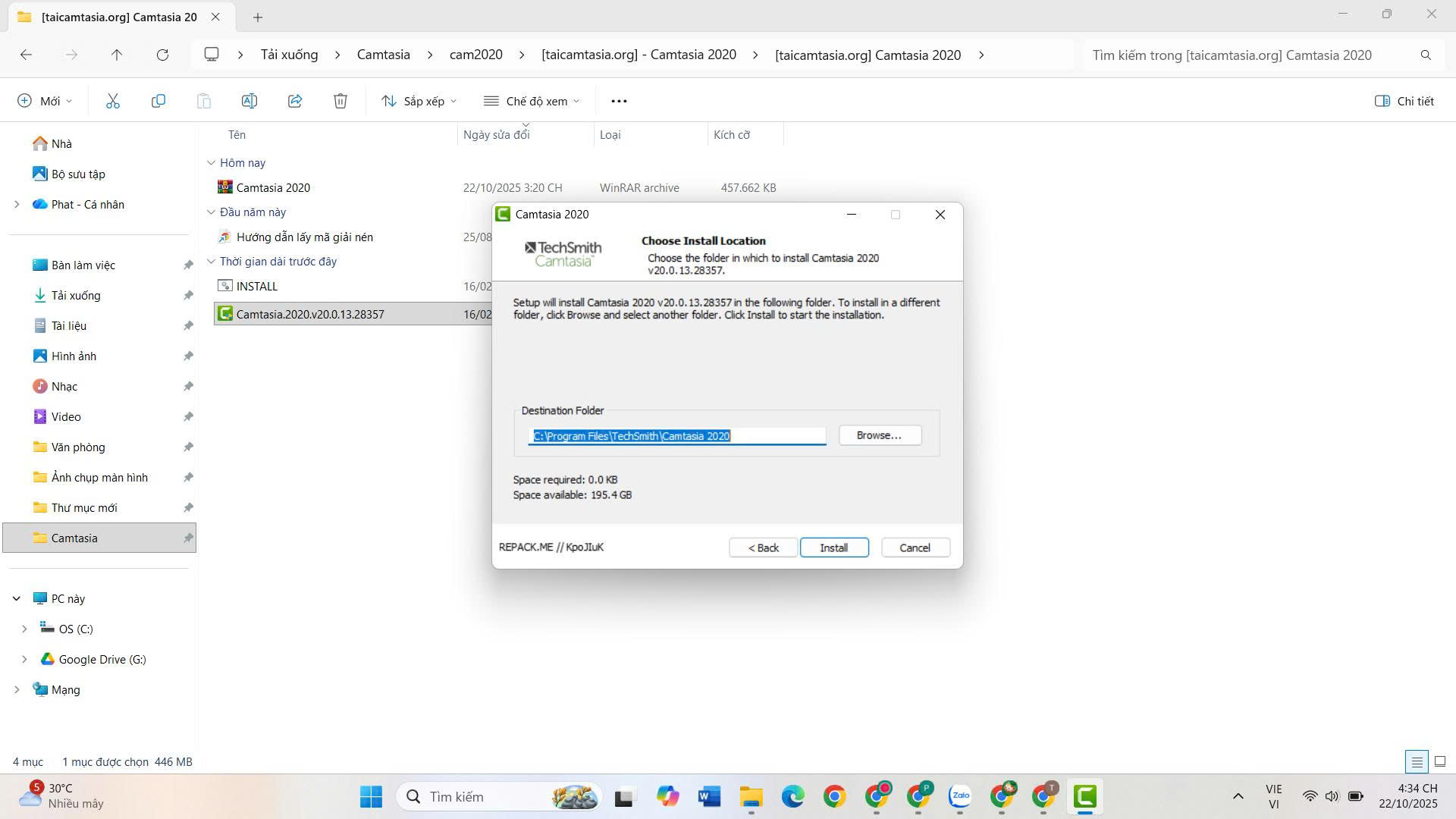The height and width of the screenshot is (819, 1456).
Task: Refresh the current folder view
Action: coord(162,55)
